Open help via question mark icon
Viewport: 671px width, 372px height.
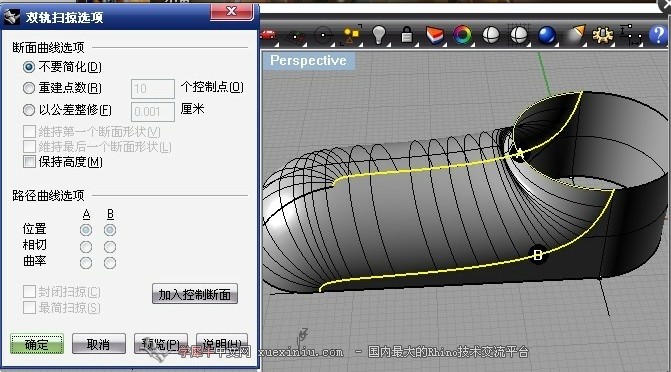coord(658,35)
